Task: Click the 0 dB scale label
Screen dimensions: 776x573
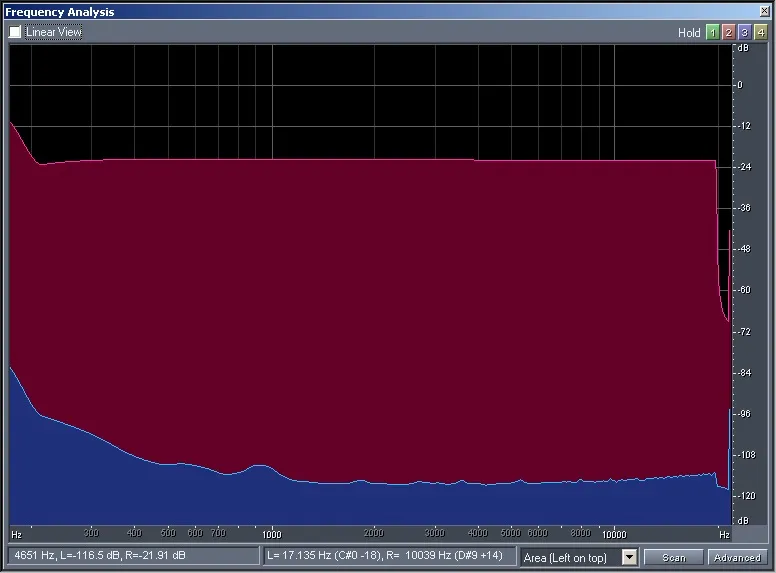Action: point(740,85)
